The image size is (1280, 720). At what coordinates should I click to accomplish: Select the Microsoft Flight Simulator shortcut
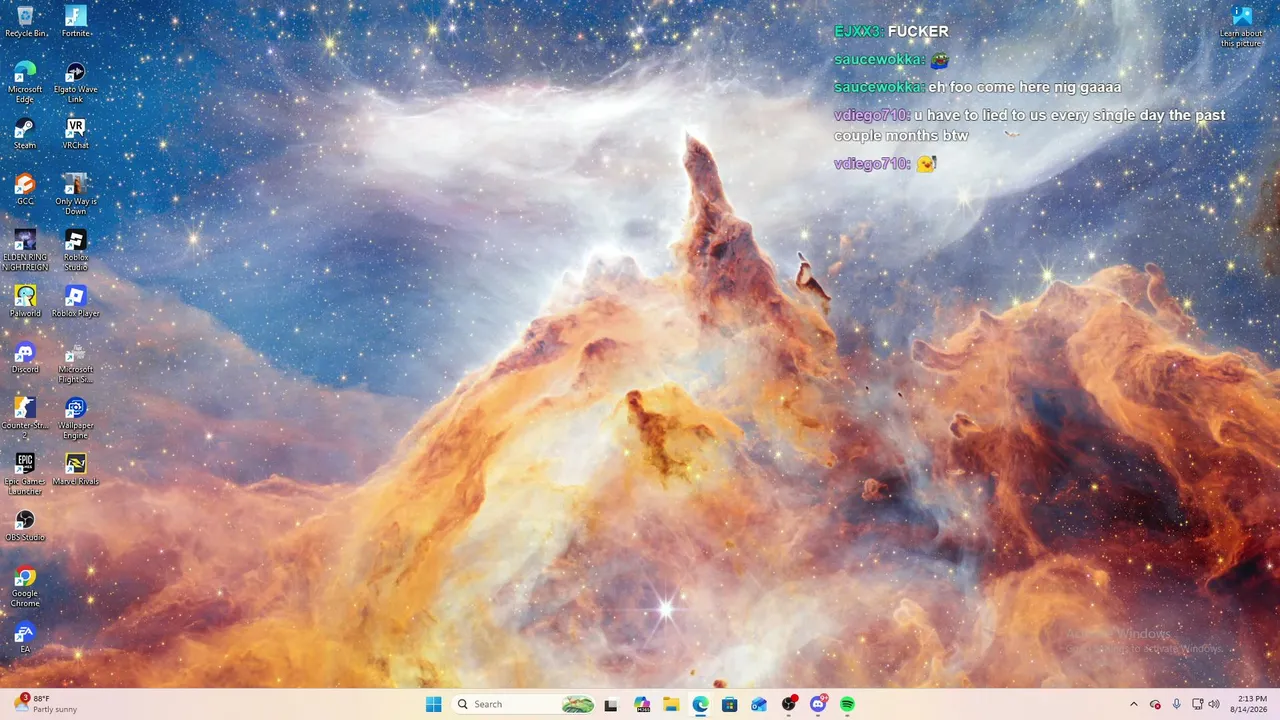click(x=76, y=362)
